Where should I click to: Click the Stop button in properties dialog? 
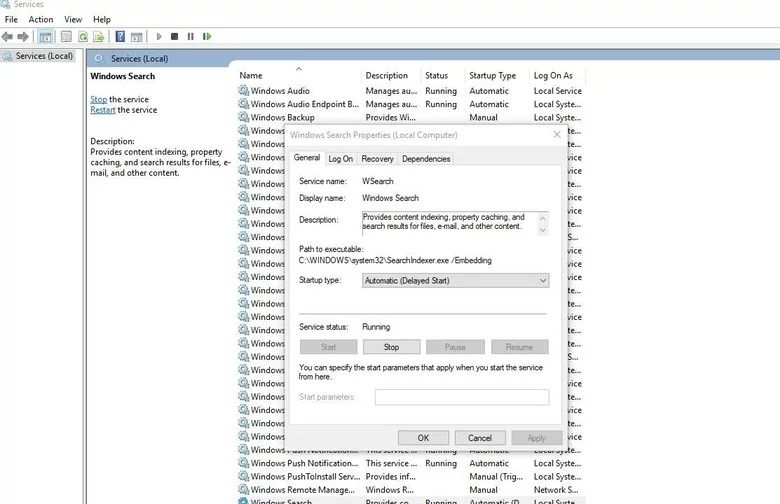(391, 347)
